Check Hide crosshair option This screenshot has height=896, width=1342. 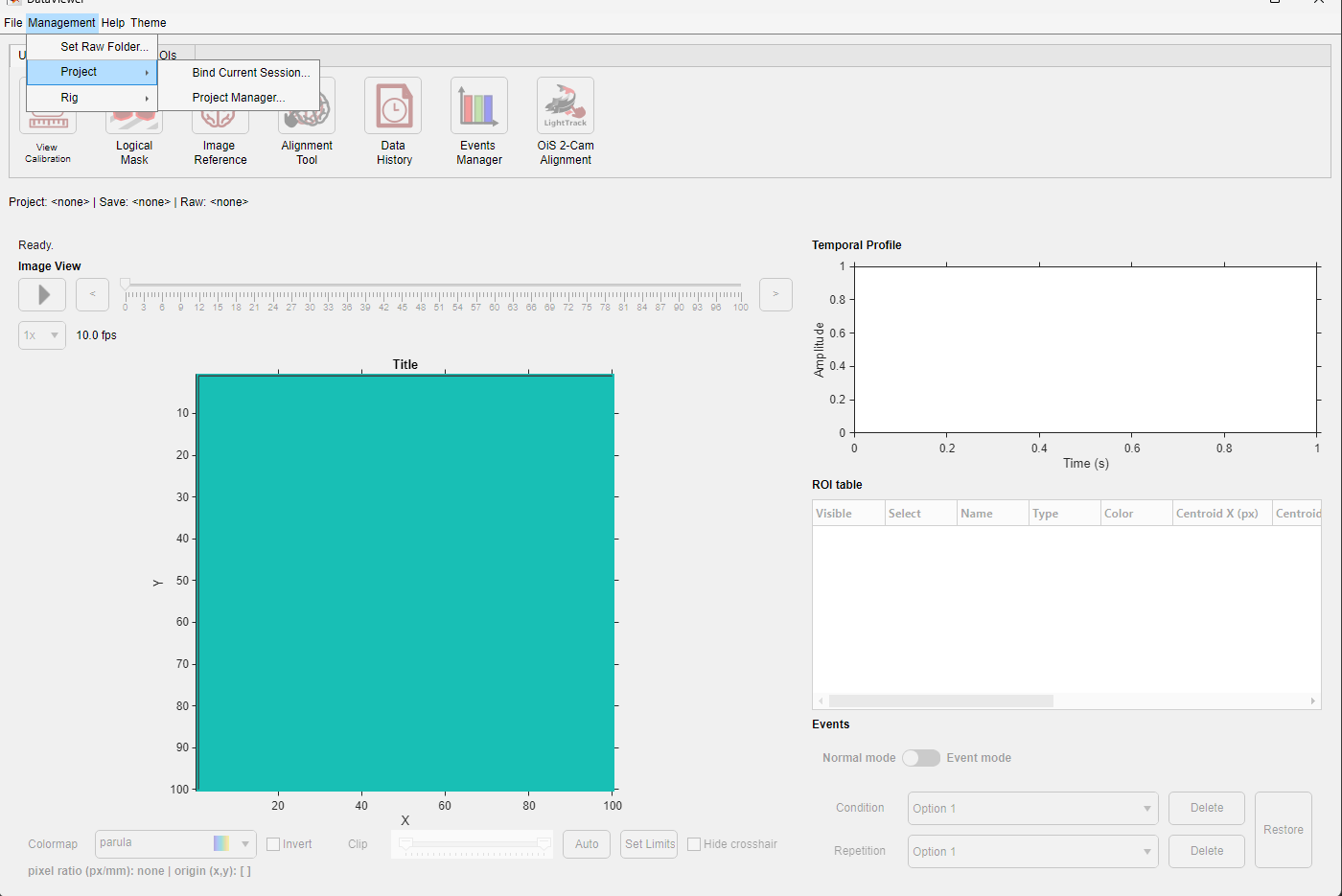pyautogui.click(x=694, y=844)
